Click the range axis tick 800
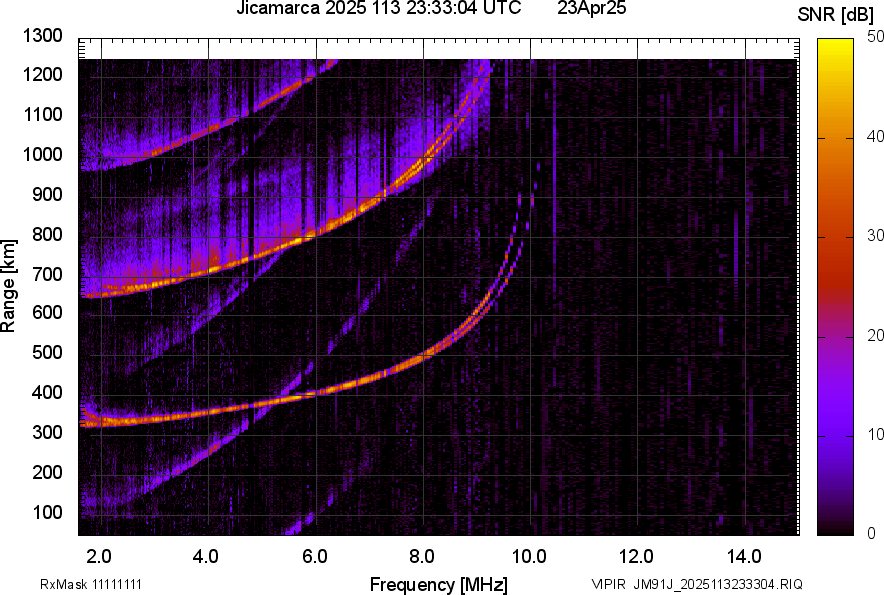This screenshot has height=595, width=884. pyautogui.click(x=47, y=233)
